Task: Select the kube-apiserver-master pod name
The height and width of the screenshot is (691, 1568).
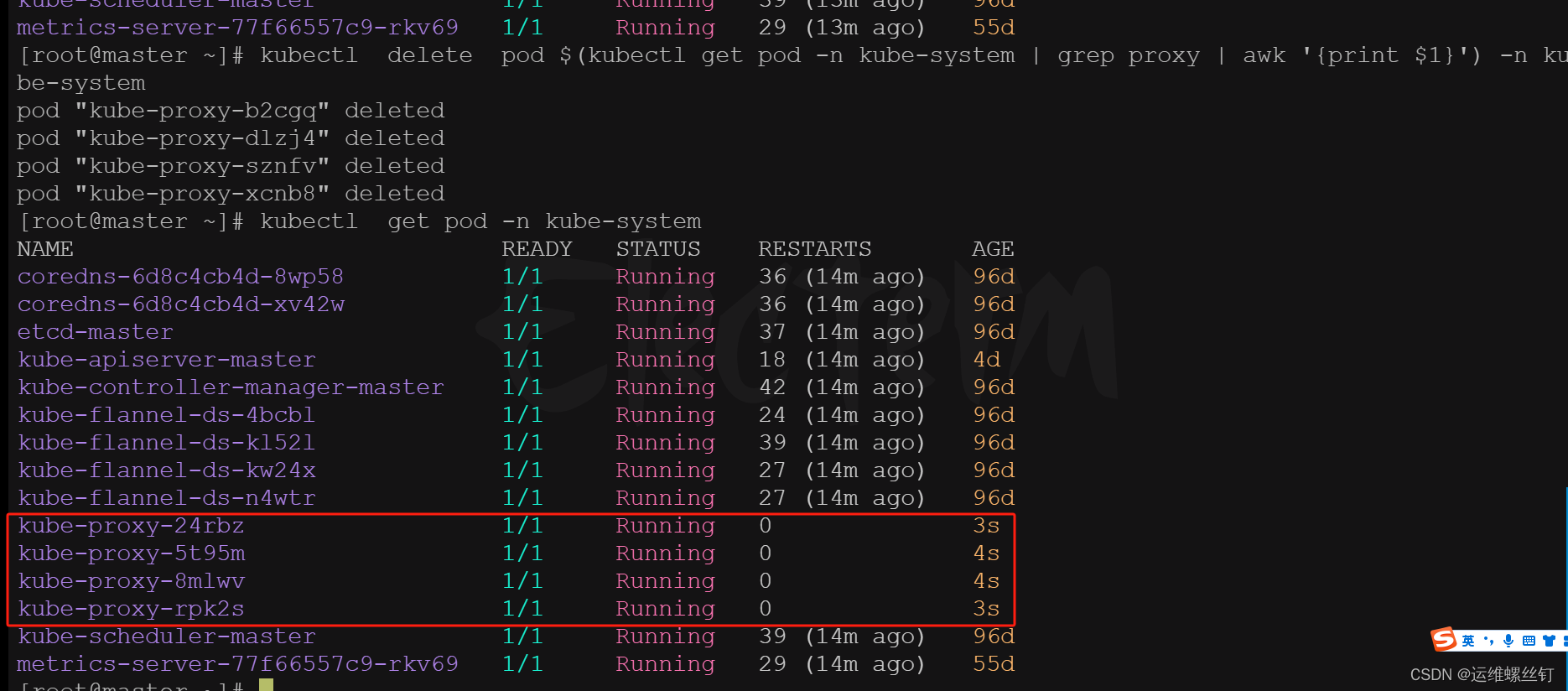Action: point(166,360)
